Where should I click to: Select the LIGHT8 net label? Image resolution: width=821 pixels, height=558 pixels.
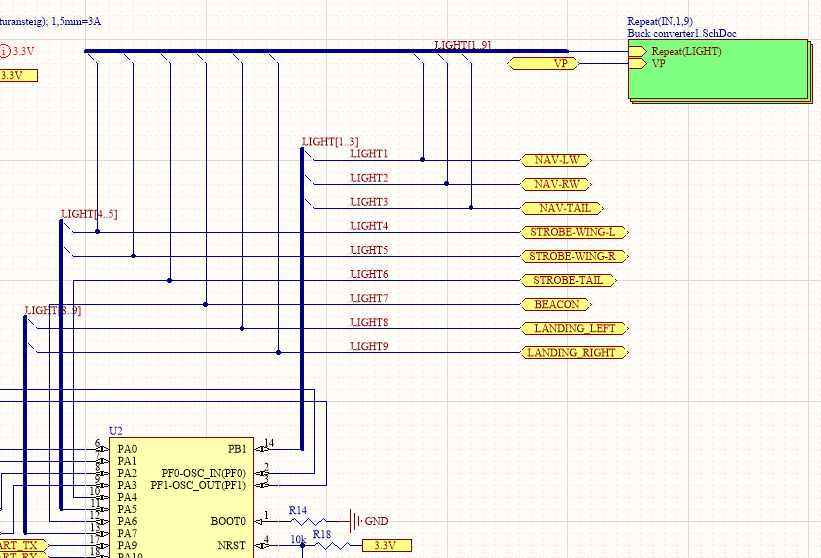369,322
